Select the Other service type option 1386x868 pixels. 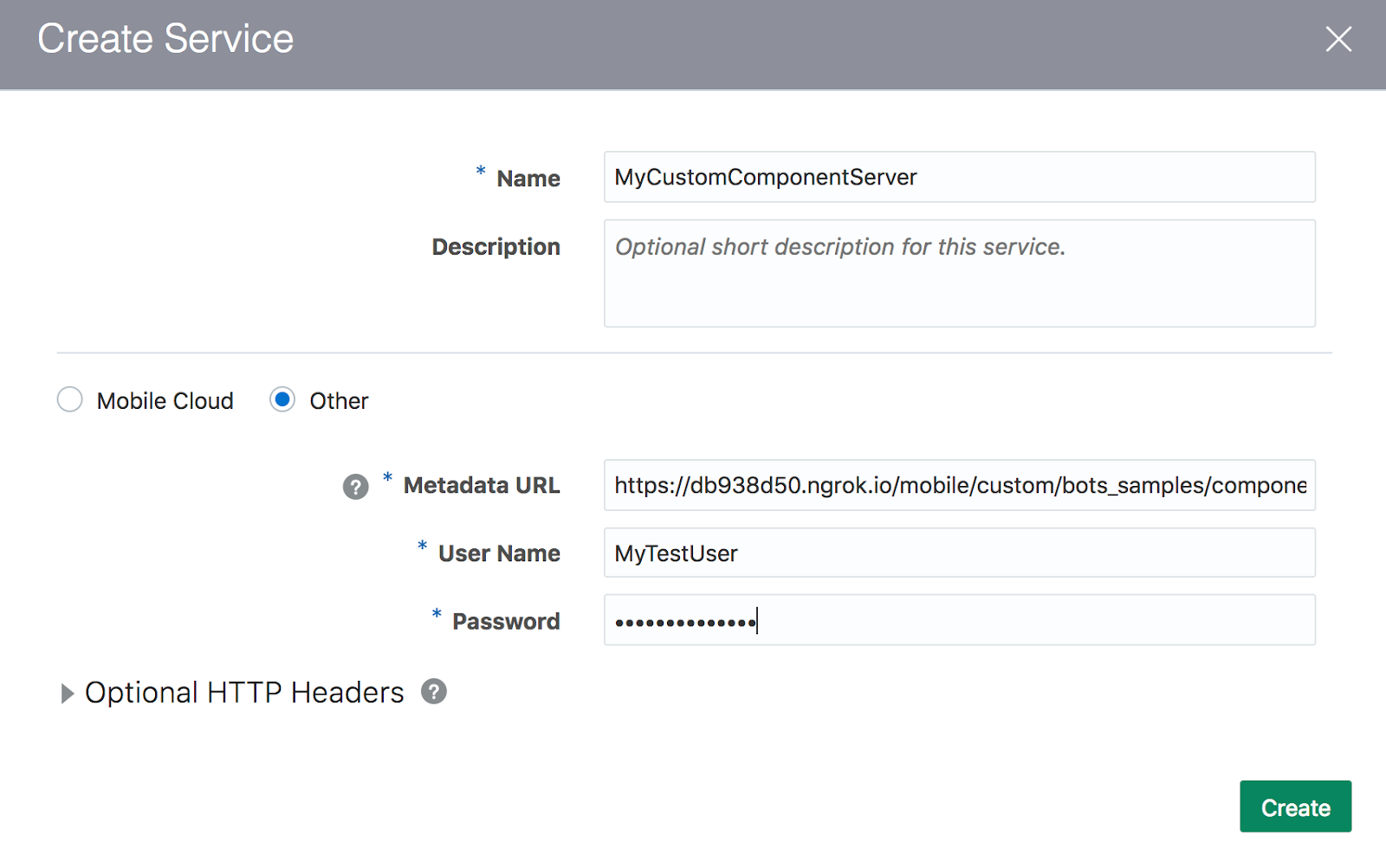[282, 399]
